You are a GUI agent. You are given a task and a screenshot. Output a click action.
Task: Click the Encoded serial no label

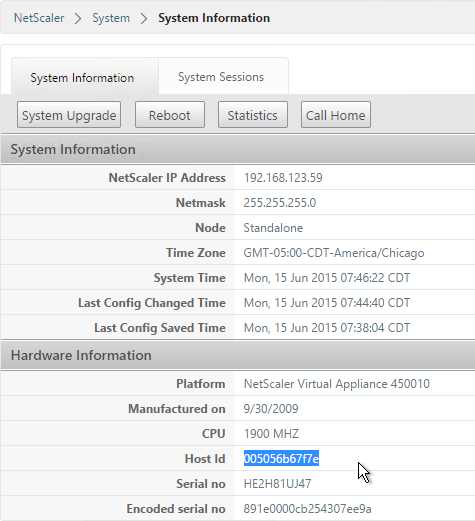coord(176,509)
